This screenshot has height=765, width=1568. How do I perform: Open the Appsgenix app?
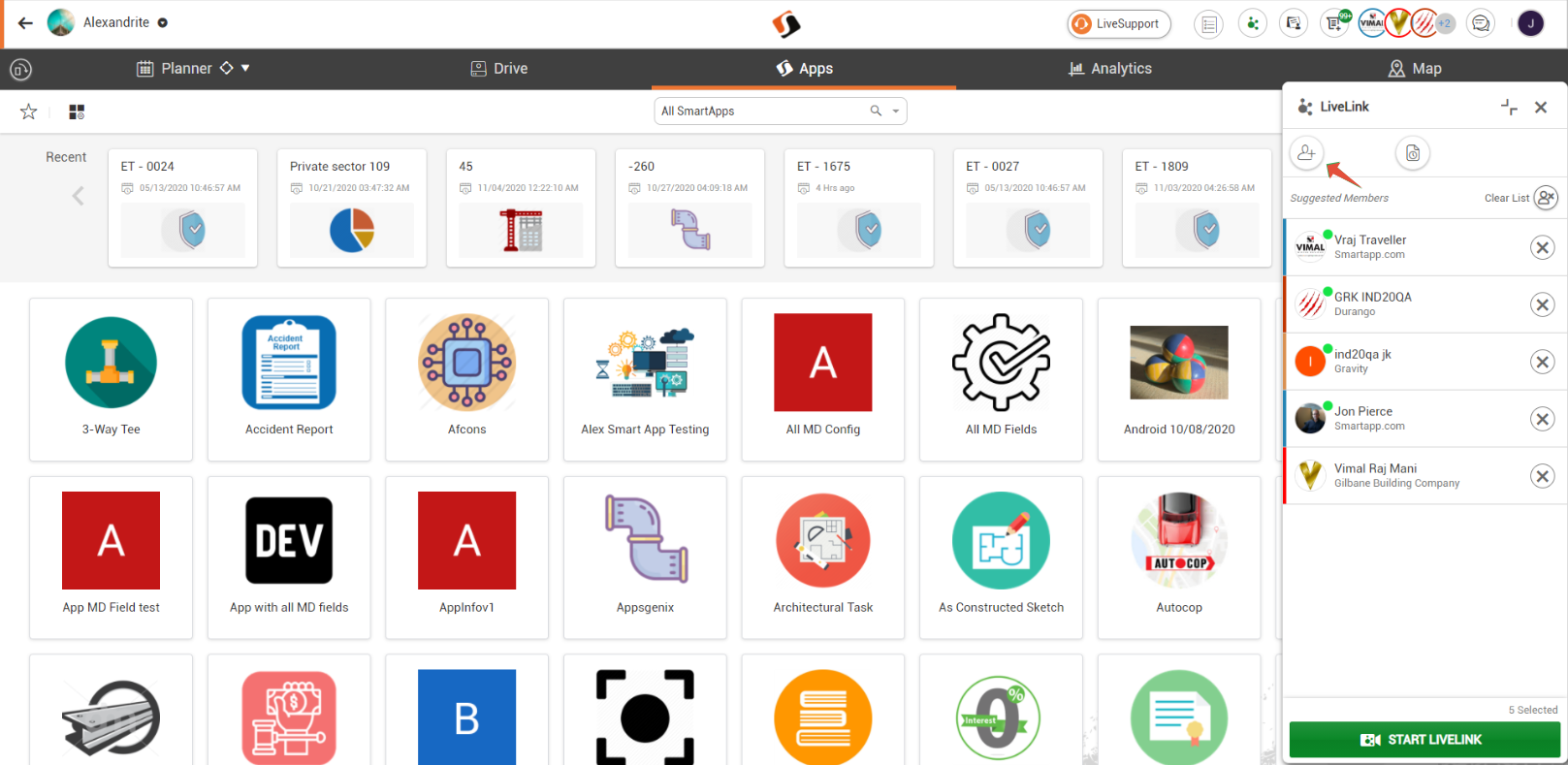click(645, 558)
